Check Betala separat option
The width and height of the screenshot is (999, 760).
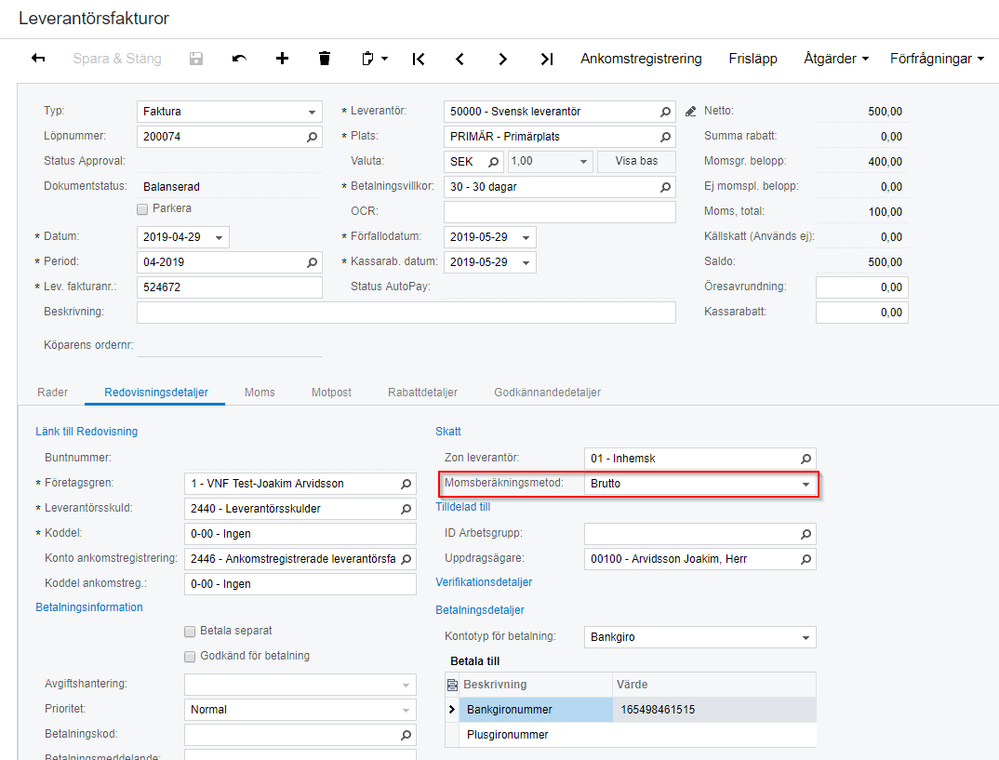(x=189, y=631)
